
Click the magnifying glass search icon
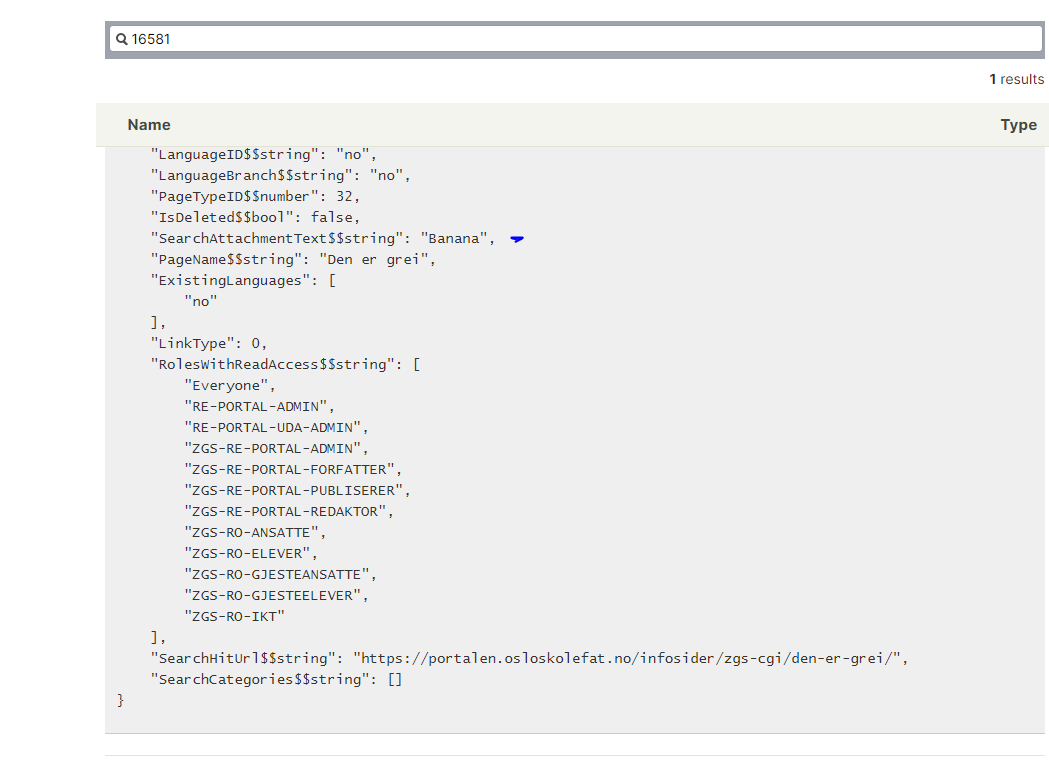point(122,39)
